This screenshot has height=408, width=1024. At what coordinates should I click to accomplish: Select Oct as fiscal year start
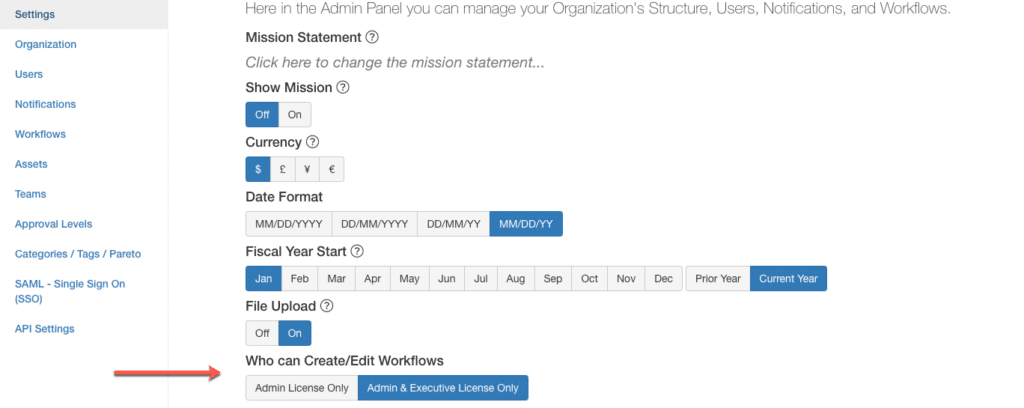[589, 278]
